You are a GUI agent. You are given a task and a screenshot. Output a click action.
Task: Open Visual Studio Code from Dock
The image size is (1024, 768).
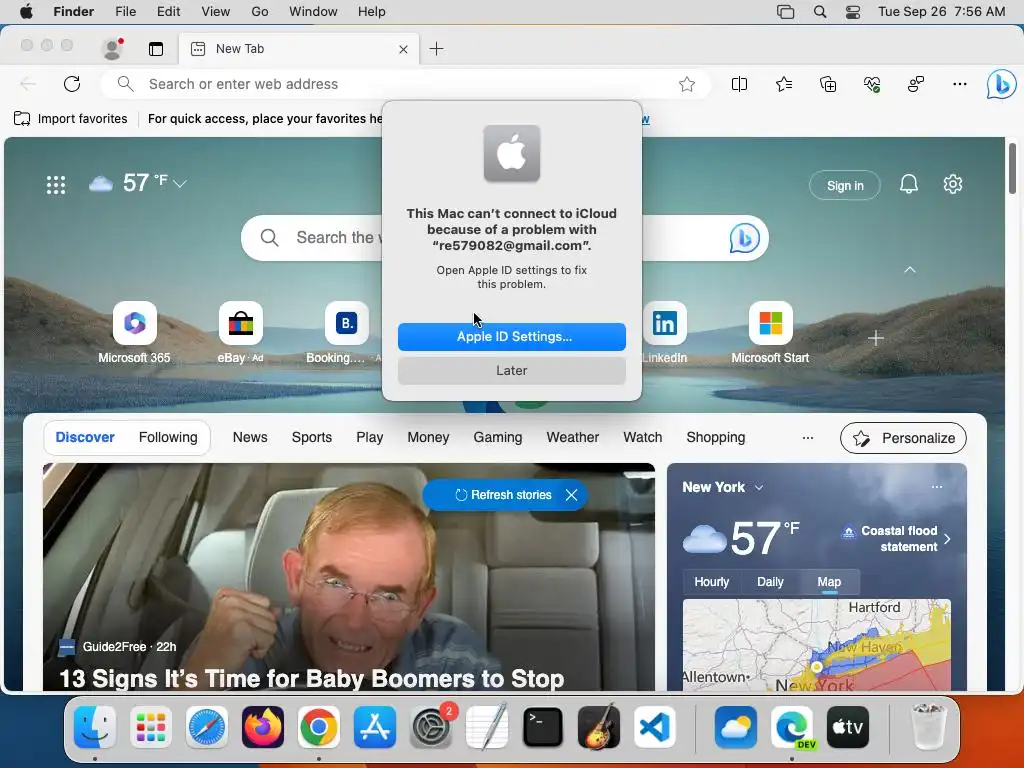pos(654,727)
